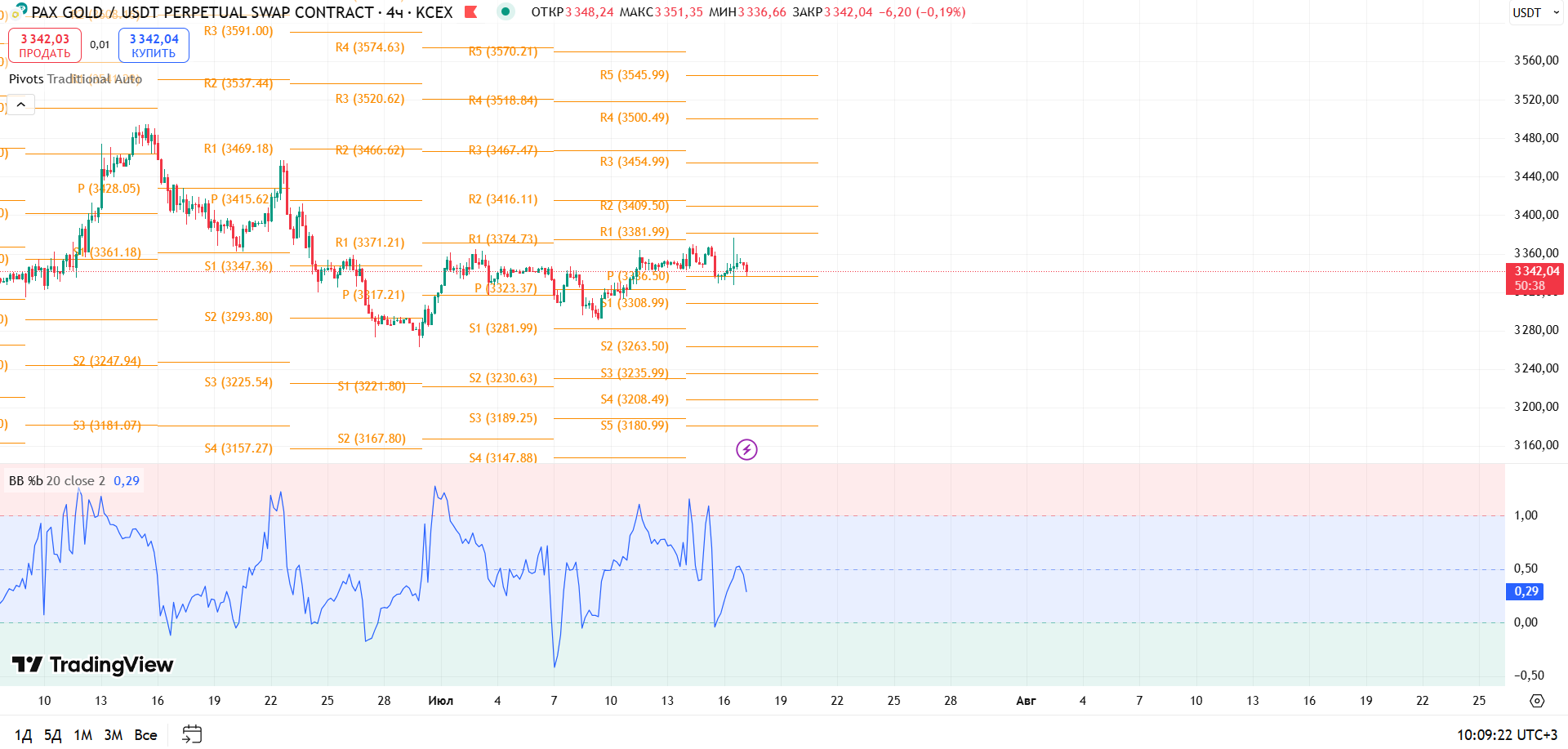Set the range to 1М
Viewport: 1568px width, 749px height.
click(x=83, y=735)
